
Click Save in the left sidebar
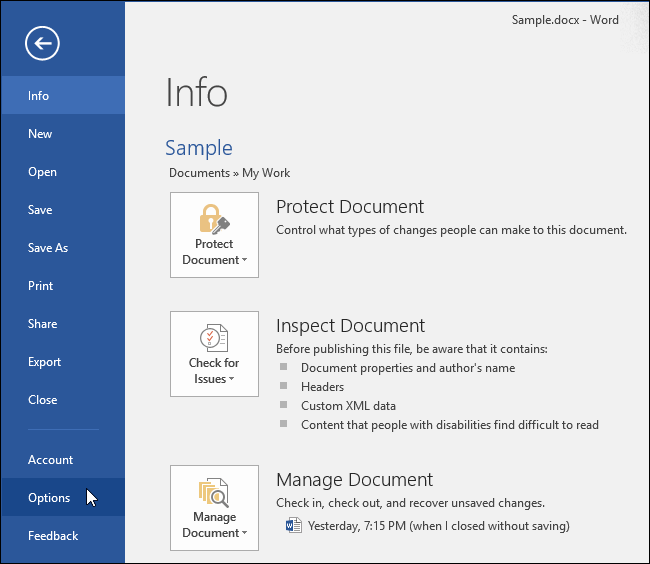(40, 210)
